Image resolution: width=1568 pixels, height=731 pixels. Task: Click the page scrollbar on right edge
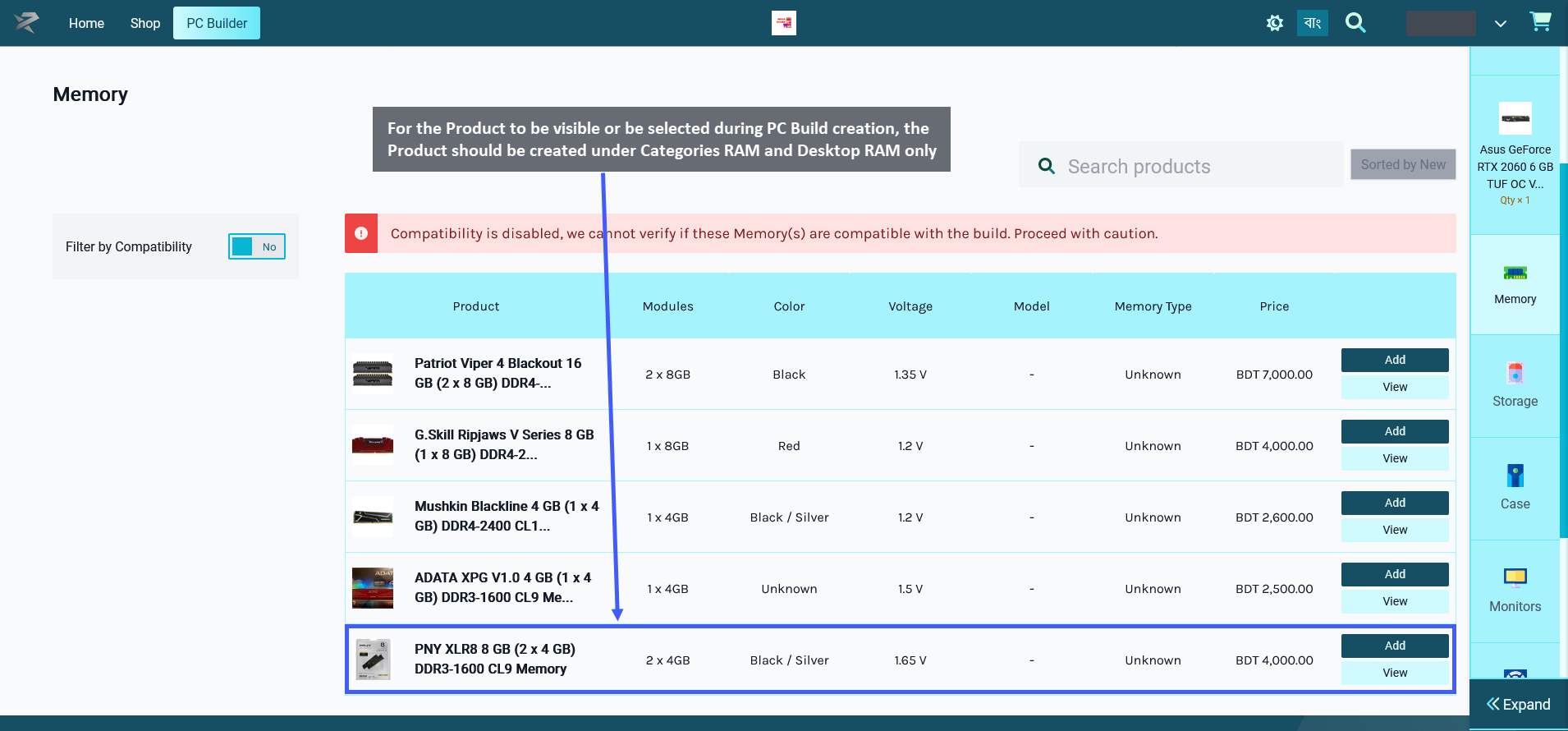(x=1564, y=351)
